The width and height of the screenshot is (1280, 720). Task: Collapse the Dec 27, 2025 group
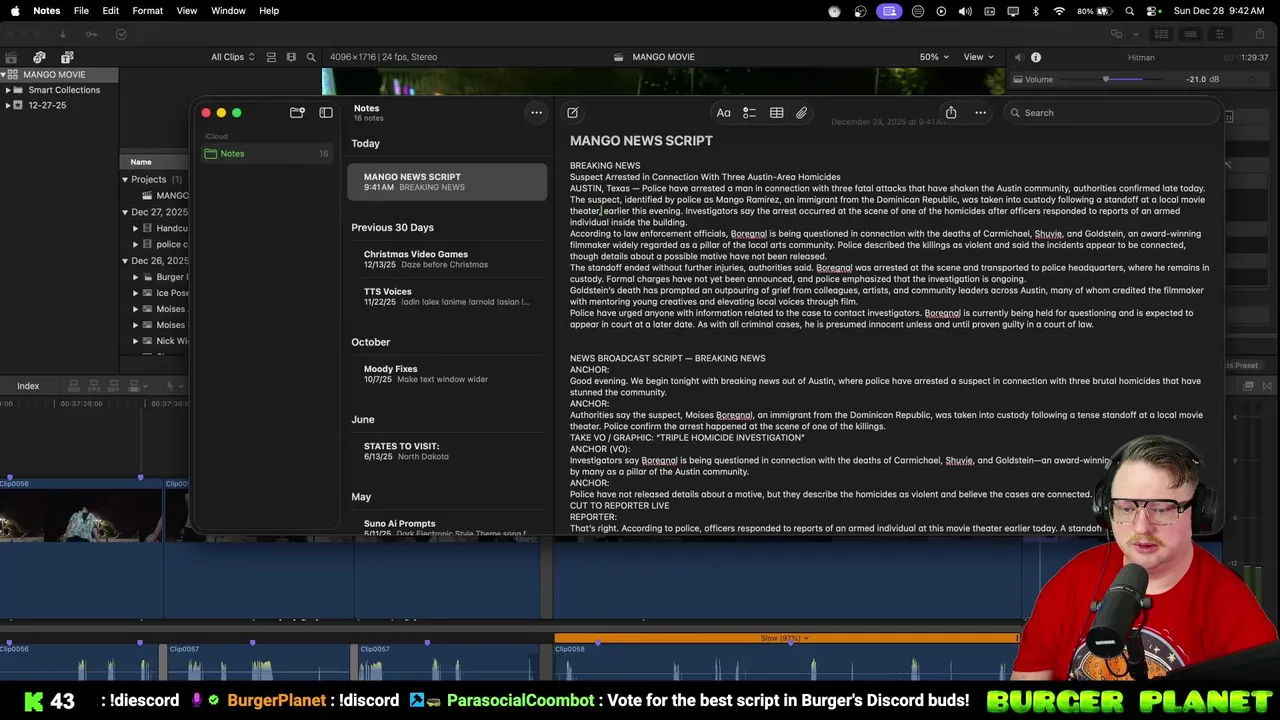pos(125,212)
